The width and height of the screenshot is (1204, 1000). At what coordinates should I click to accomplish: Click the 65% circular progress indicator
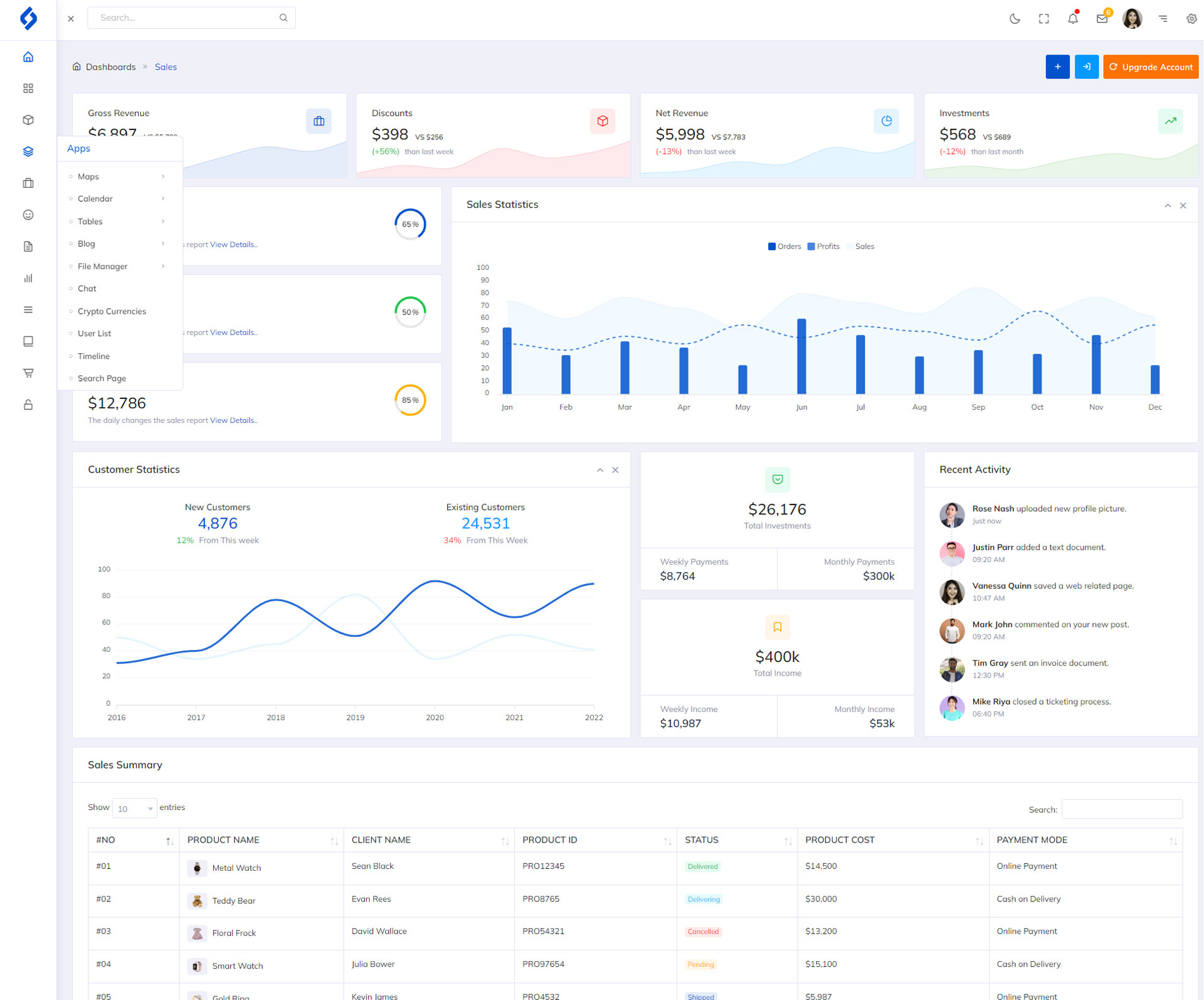pyautogui.click(x=410, y=224)
